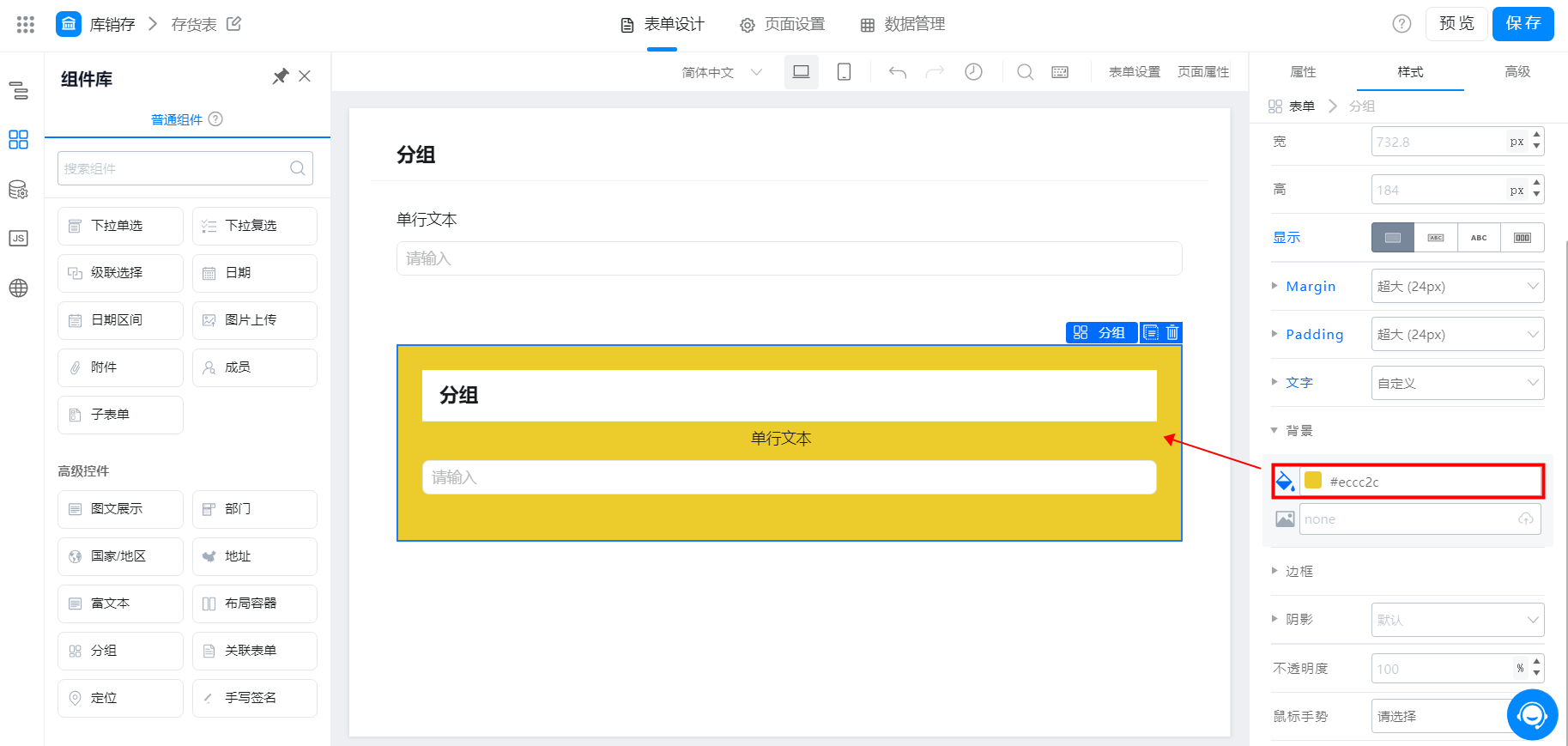Open the 数据管理 tab
Image resolution: width=1568 pixels, height=746 pixels.
coord(903,24)
